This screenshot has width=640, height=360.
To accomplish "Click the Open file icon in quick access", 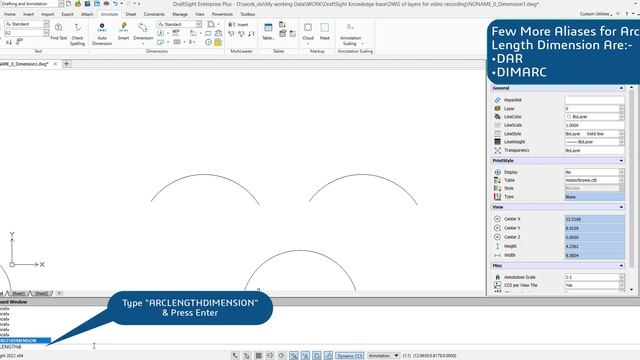I will pos(78,4).
